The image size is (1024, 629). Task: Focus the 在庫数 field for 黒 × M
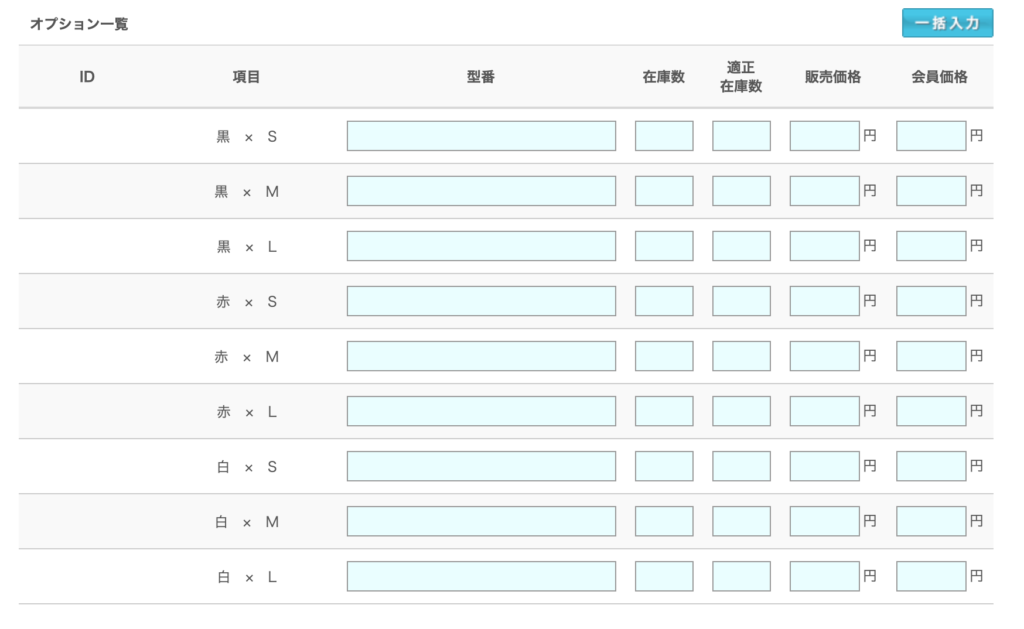coord(664,191)
